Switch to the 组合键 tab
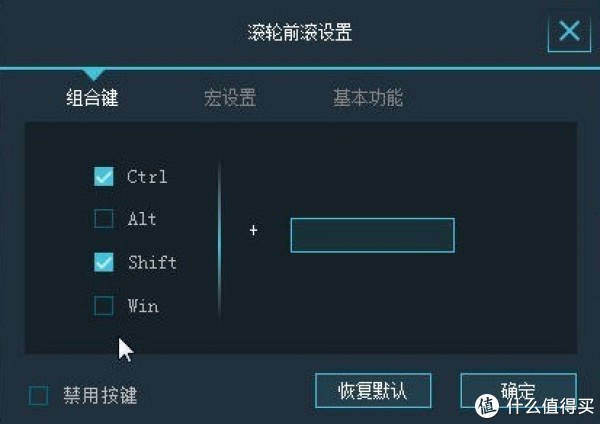600x424 pixels. tap(92, 97)
